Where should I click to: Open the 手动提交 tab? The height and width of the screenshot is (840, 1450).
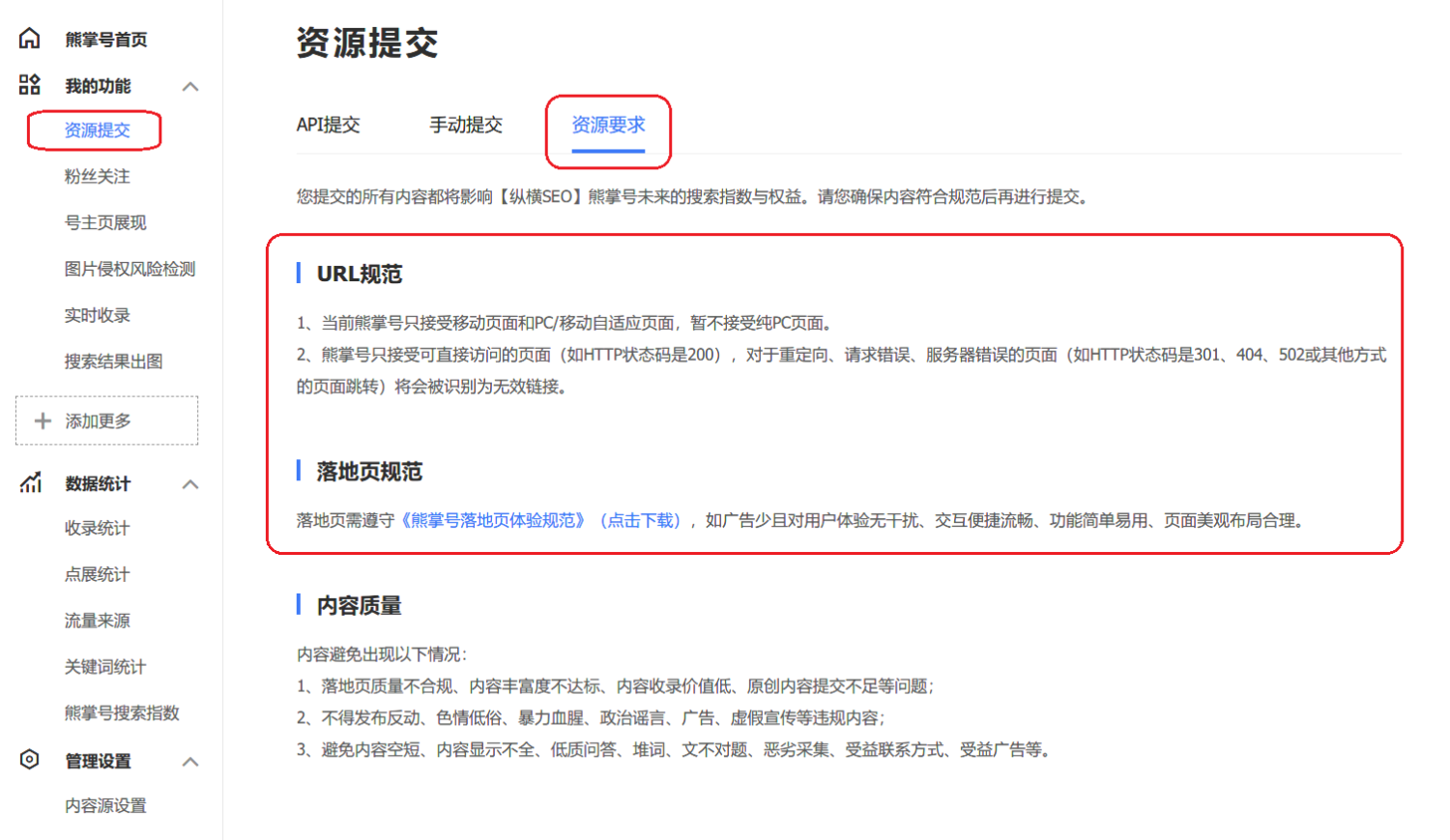[x=466, y=125]
